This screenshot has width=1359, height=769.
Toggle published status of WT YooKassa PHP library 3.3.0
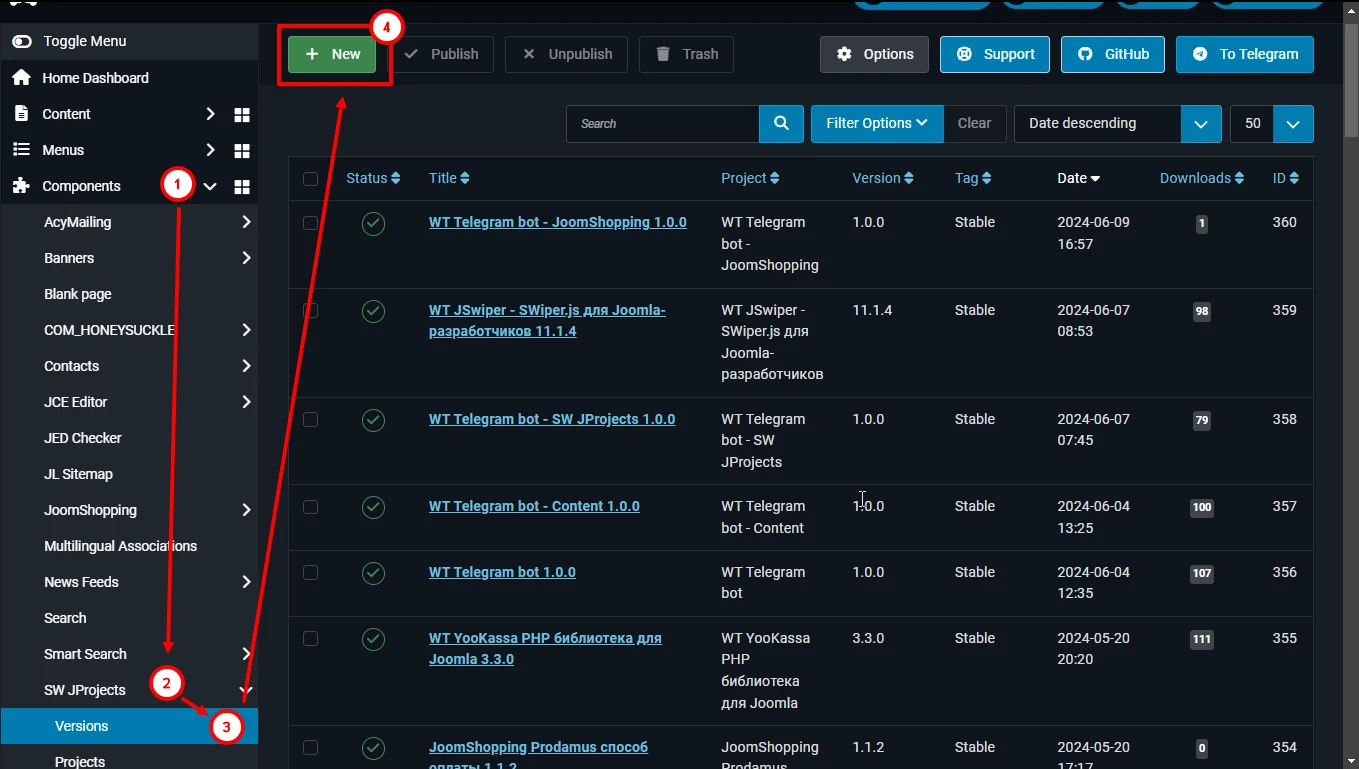tap(373, 639)
